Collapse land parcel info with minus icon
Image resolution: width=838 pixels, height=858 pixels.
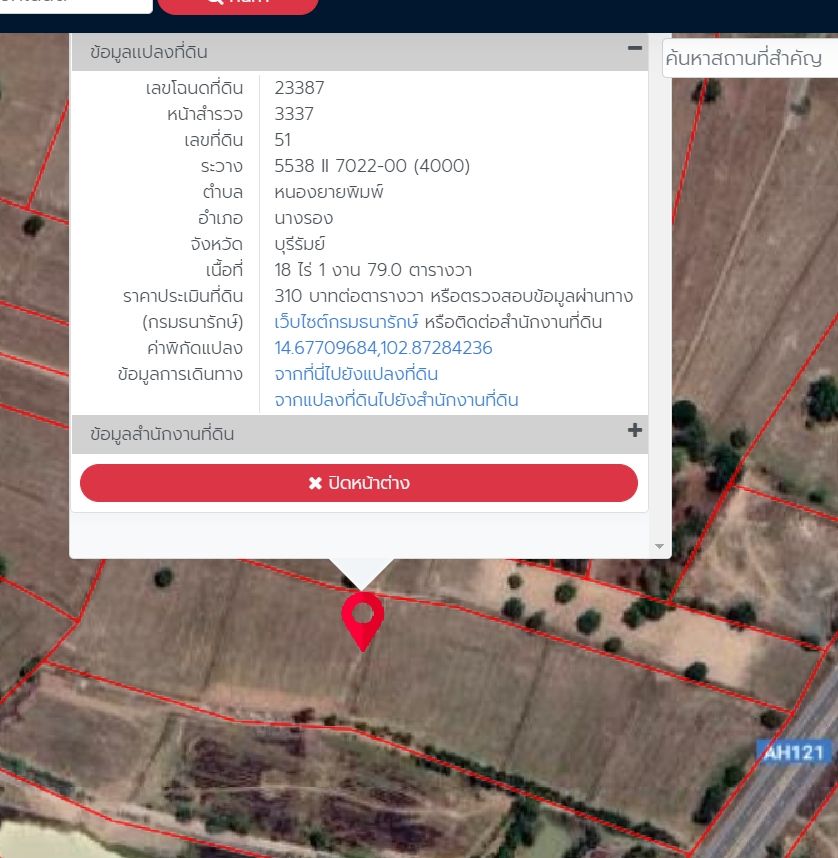click(634, 49)
